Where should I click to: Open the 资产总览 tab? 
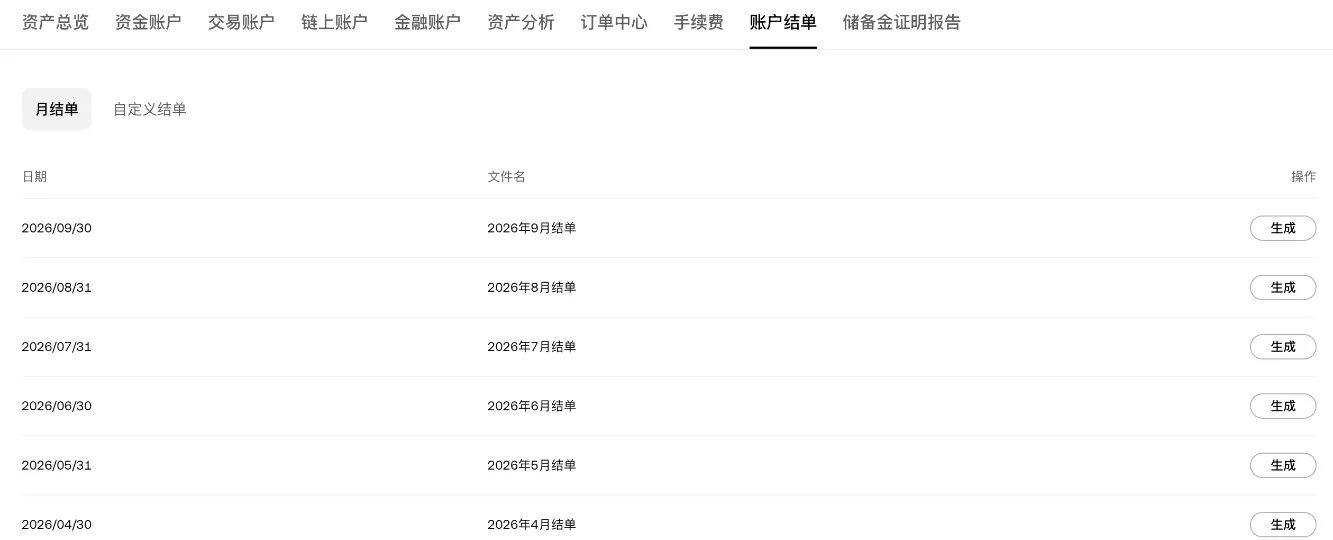(x=55, y=22)
